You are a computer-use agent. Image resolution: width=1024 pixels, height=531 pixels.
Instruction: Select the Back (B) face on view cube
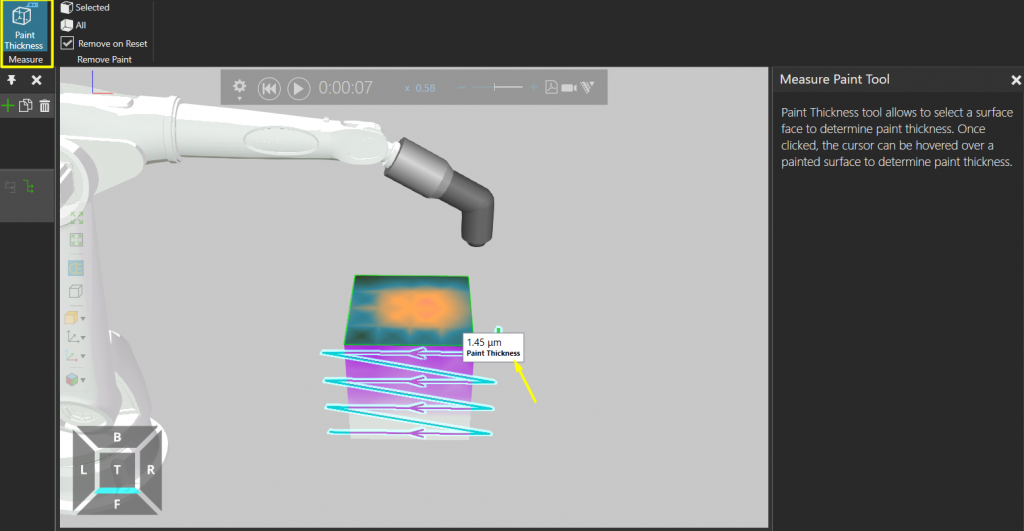point(117,437)
